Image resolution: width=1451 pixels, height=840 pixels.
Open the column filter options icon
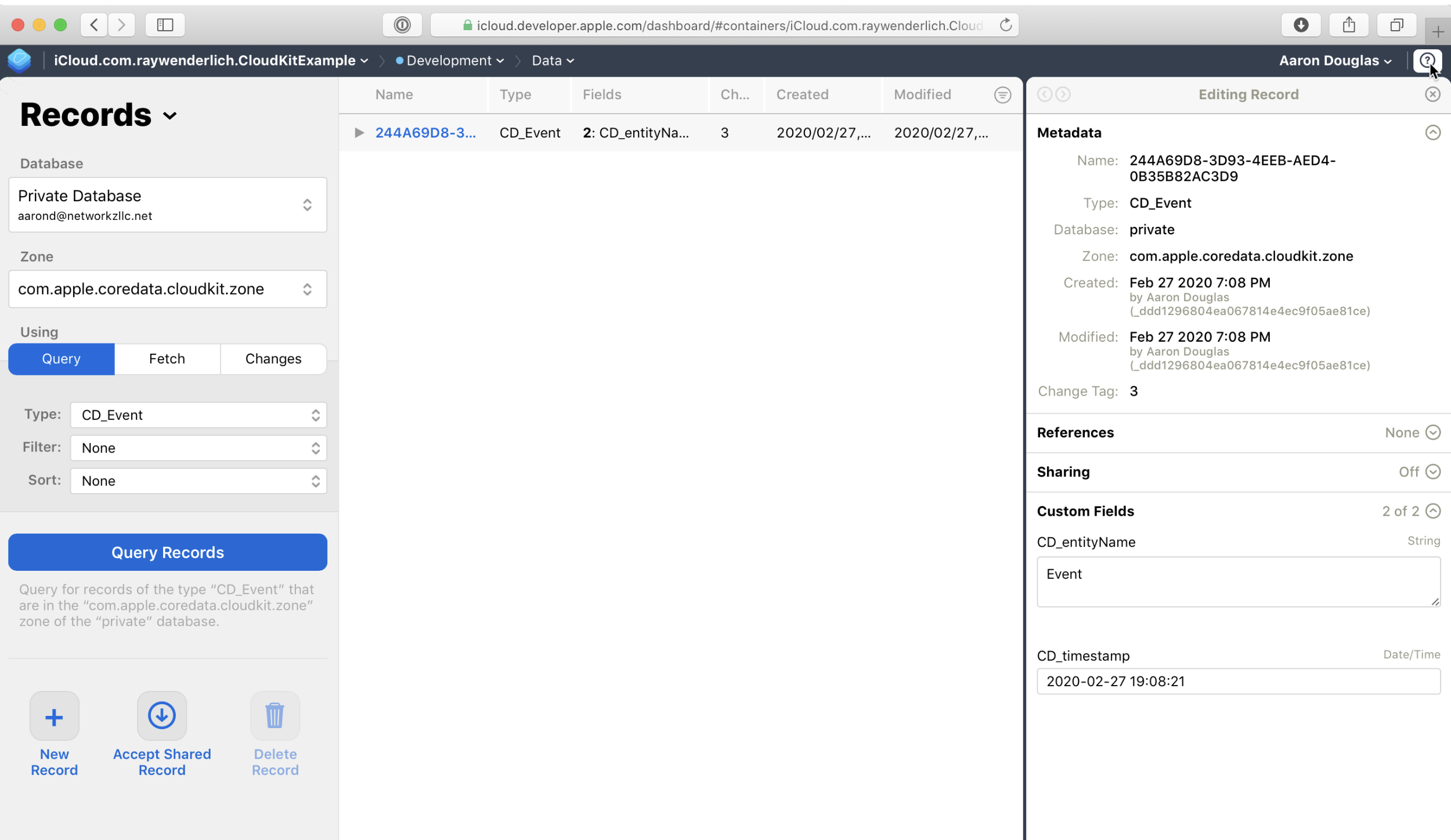coord(1002,95)
